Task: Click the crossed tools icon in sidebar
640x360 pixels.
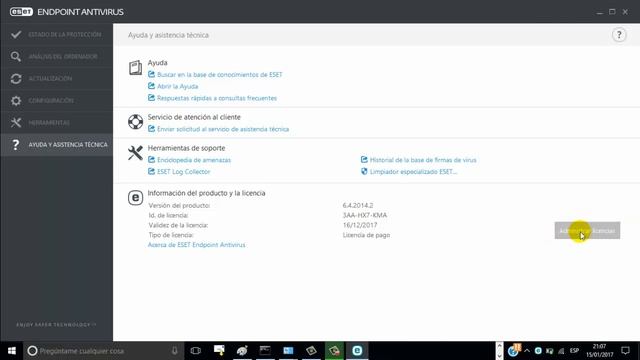Action: point(16,122)
